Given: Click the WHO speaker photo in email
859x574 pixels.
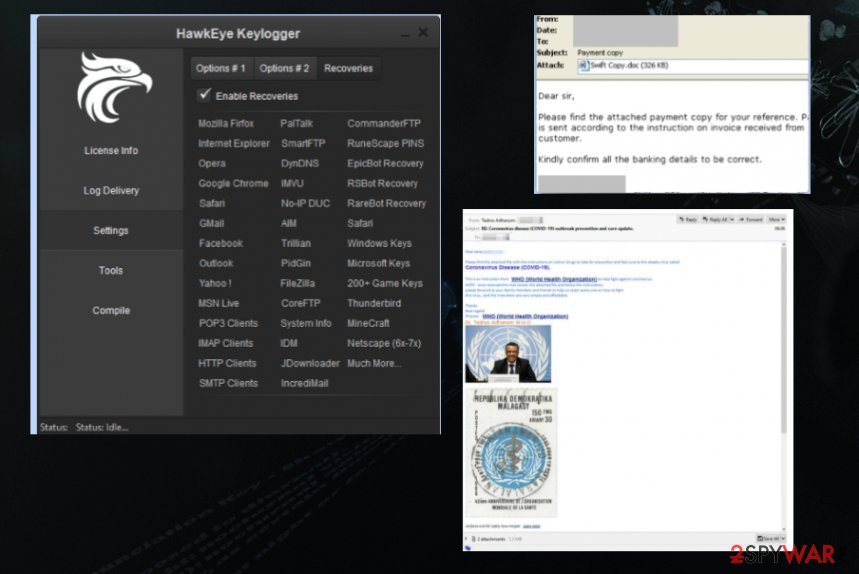Looking at the screenshot, I should 508,354.
